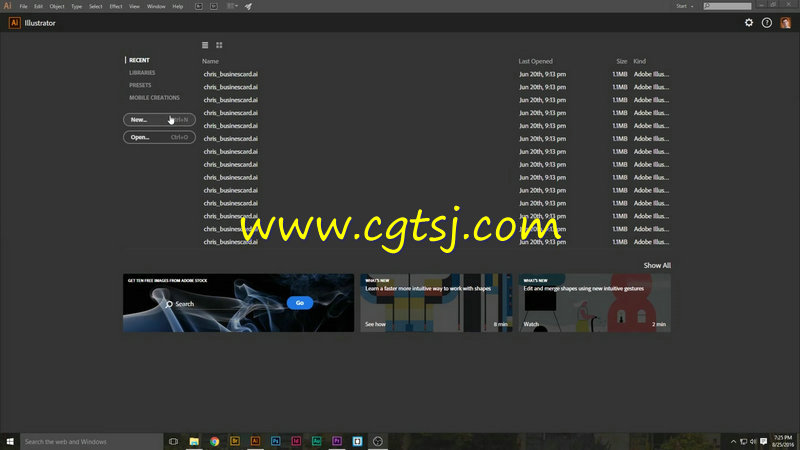The image size is (800, 450).
Task: Open the settings gear in Illustrator header
Action: coord(748,22)
